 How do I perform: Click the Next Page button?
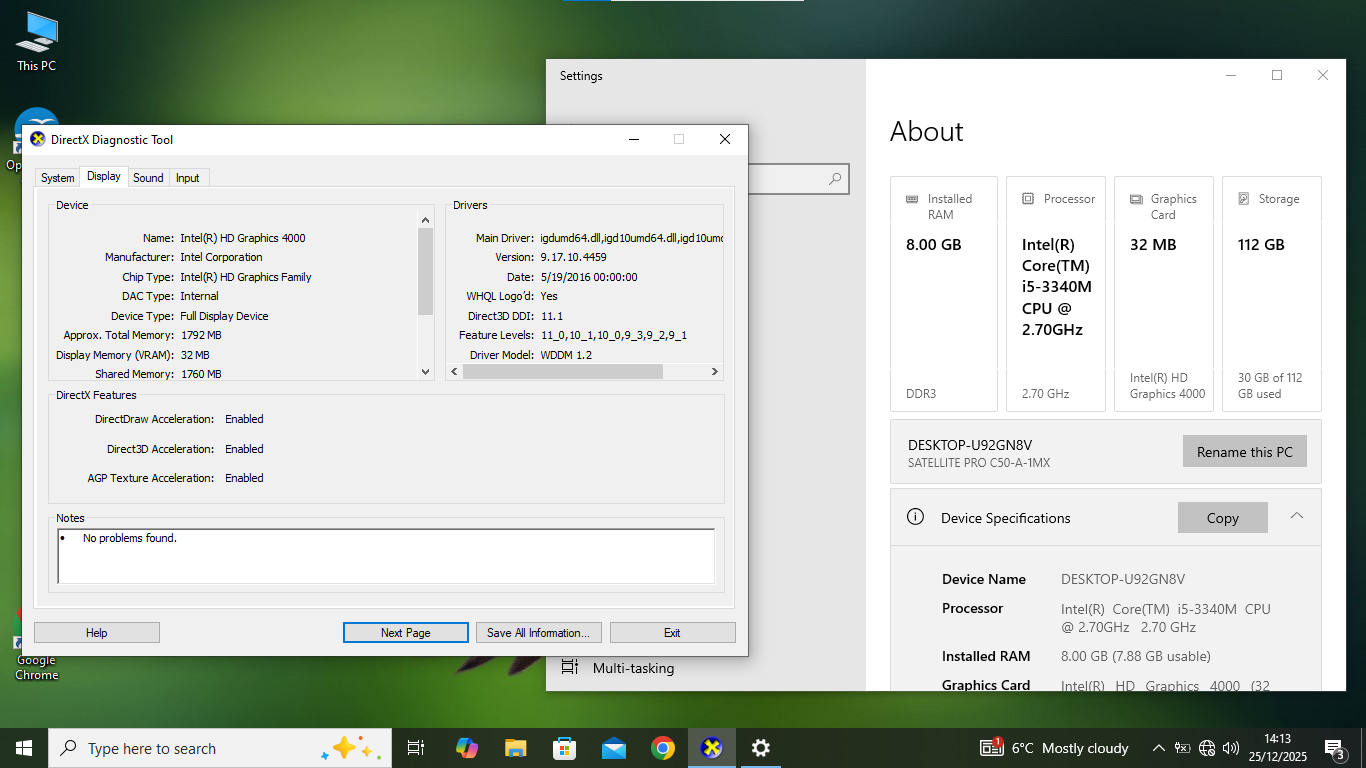[405, 632]
